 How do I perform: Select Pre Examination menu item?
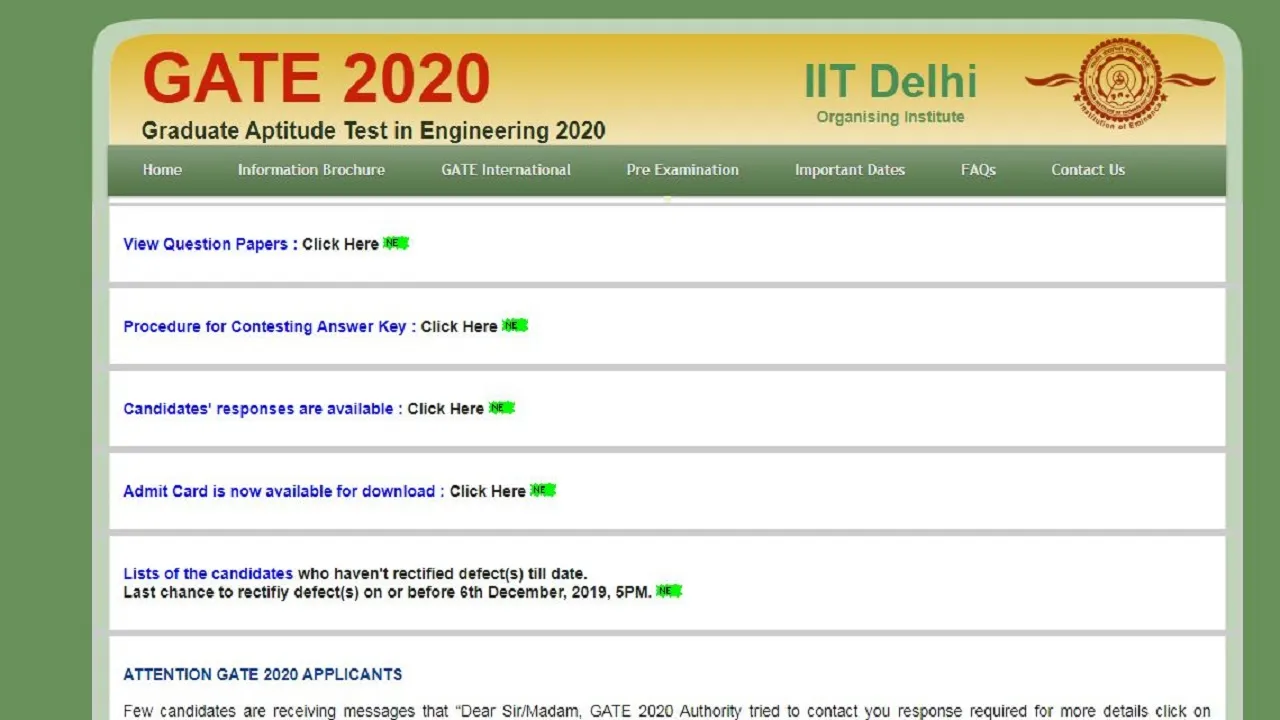tap(683, 170)
